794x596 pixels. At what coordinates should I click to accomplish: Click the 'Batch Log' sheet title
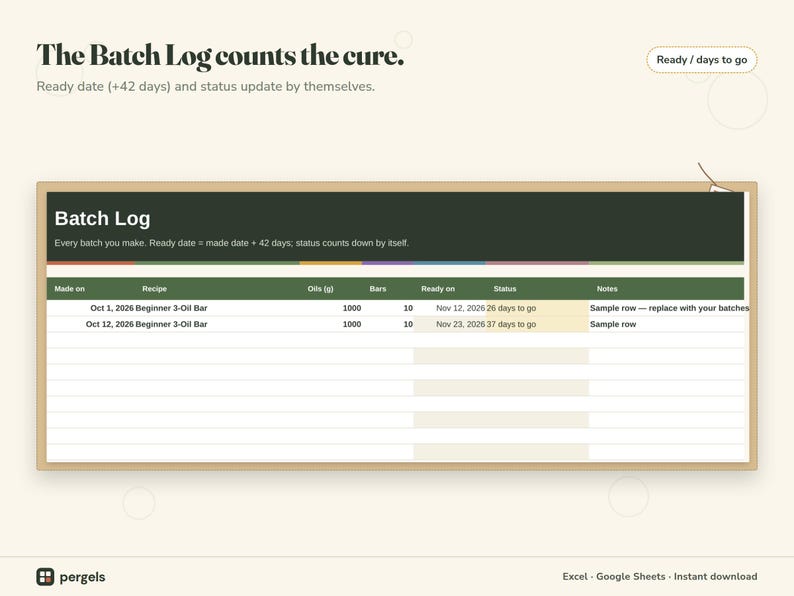pos(102,219)
